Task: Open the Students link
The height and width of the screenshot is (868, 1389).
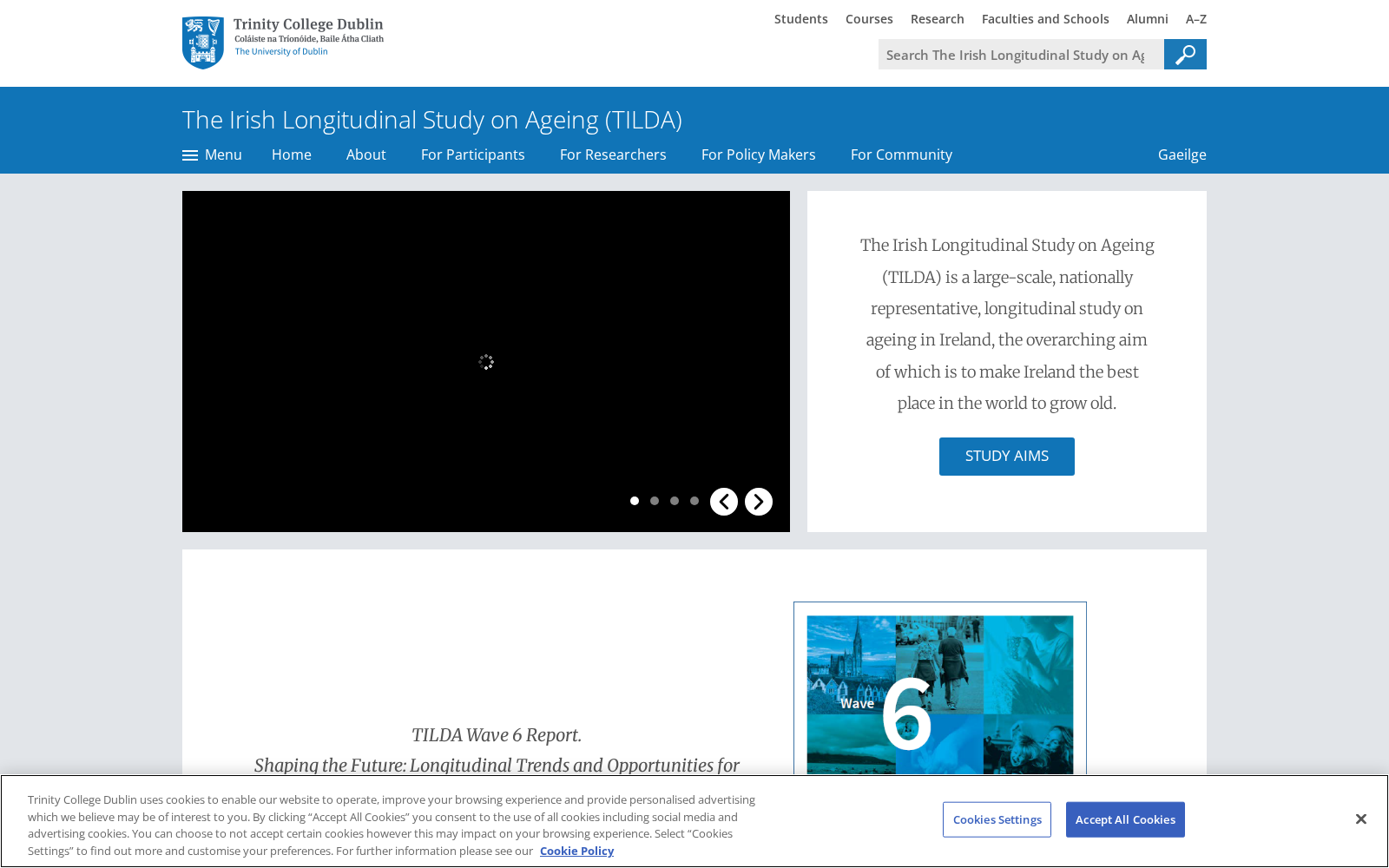Action: pyautogui.click(x=801, y=19)
